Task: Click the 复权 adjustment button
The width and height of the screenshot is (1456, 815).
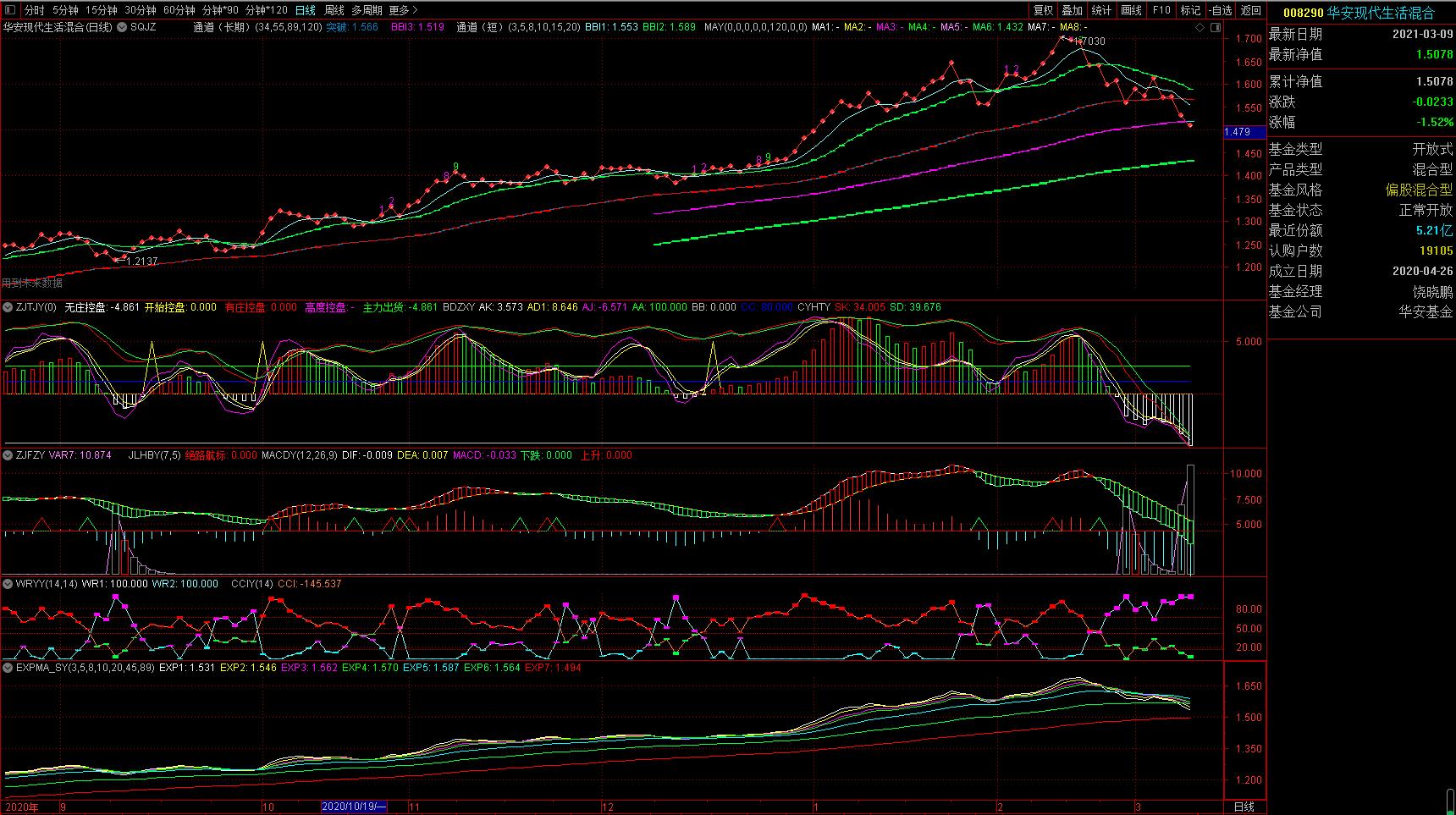Action: point(1043,10)
